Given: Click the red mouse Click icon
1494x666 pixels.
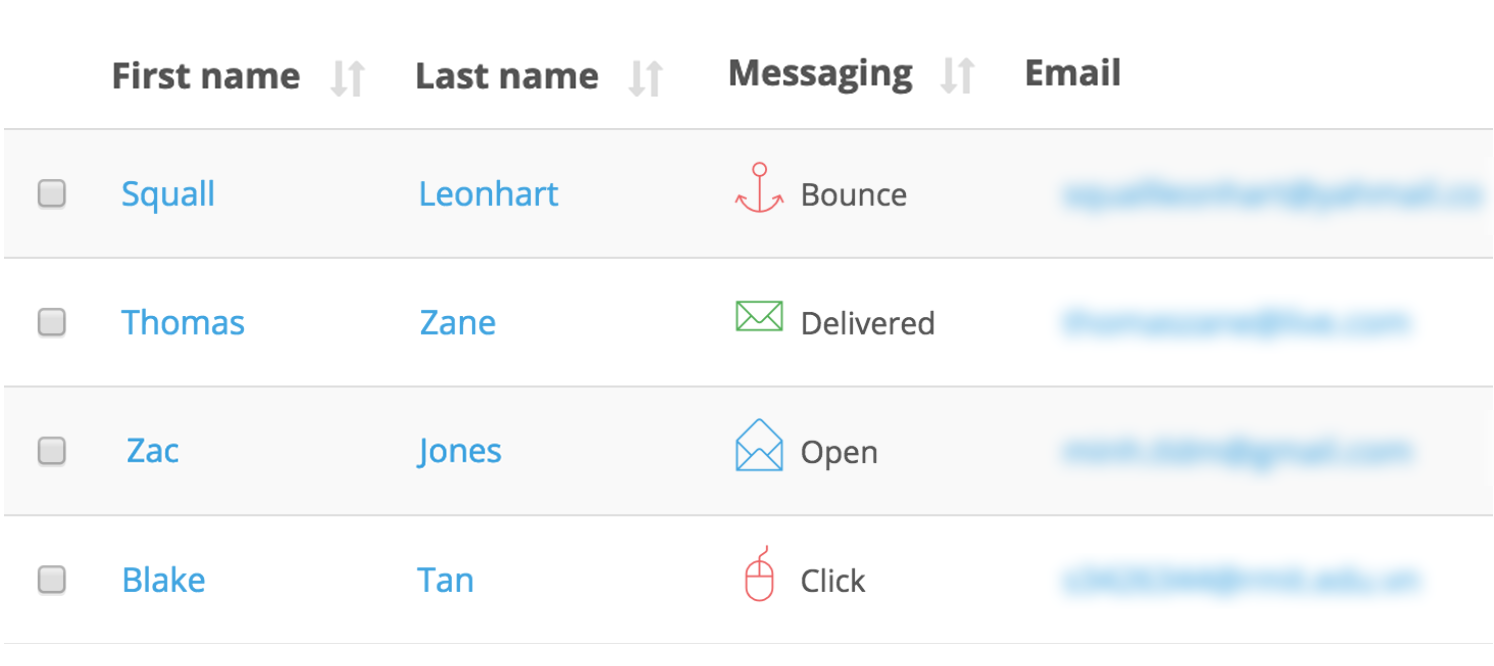Looking at the screenshot, I should coord(760,575).
